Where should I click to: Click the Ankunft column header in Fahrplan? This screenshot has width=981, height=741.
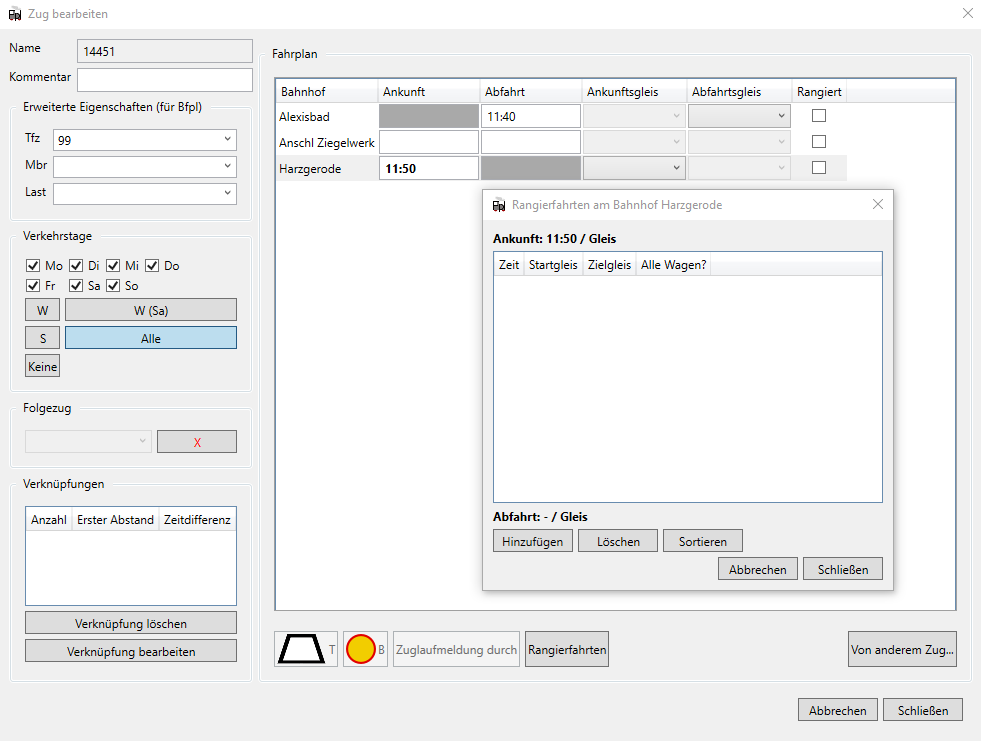click(x=429, y=91)
